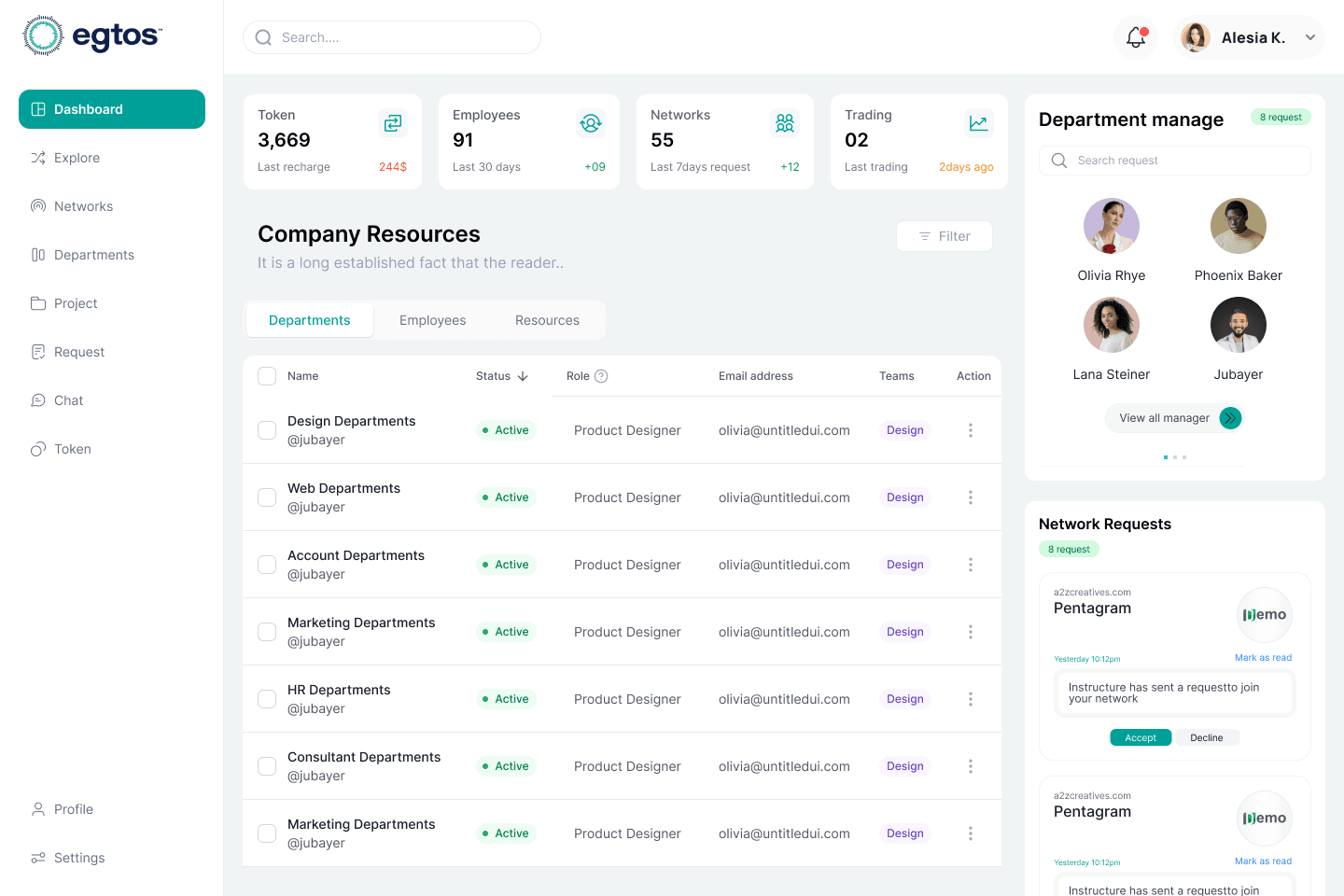Open the notification bell

pos(1135,37)
